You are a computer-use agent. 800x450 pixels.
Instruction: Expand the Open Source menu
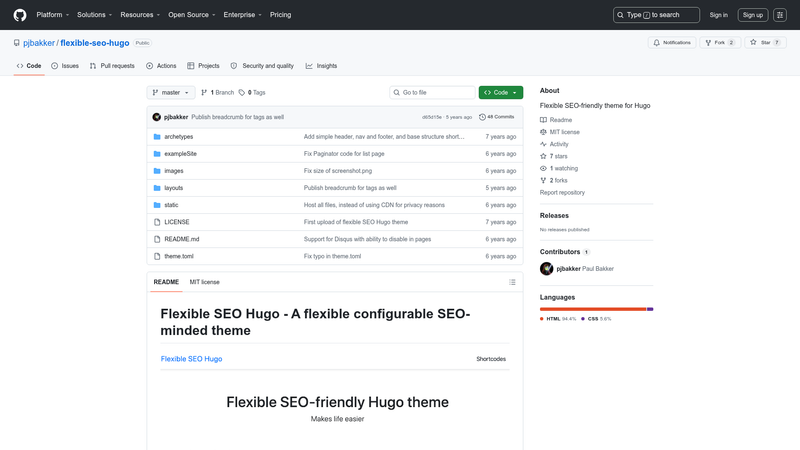192,15
